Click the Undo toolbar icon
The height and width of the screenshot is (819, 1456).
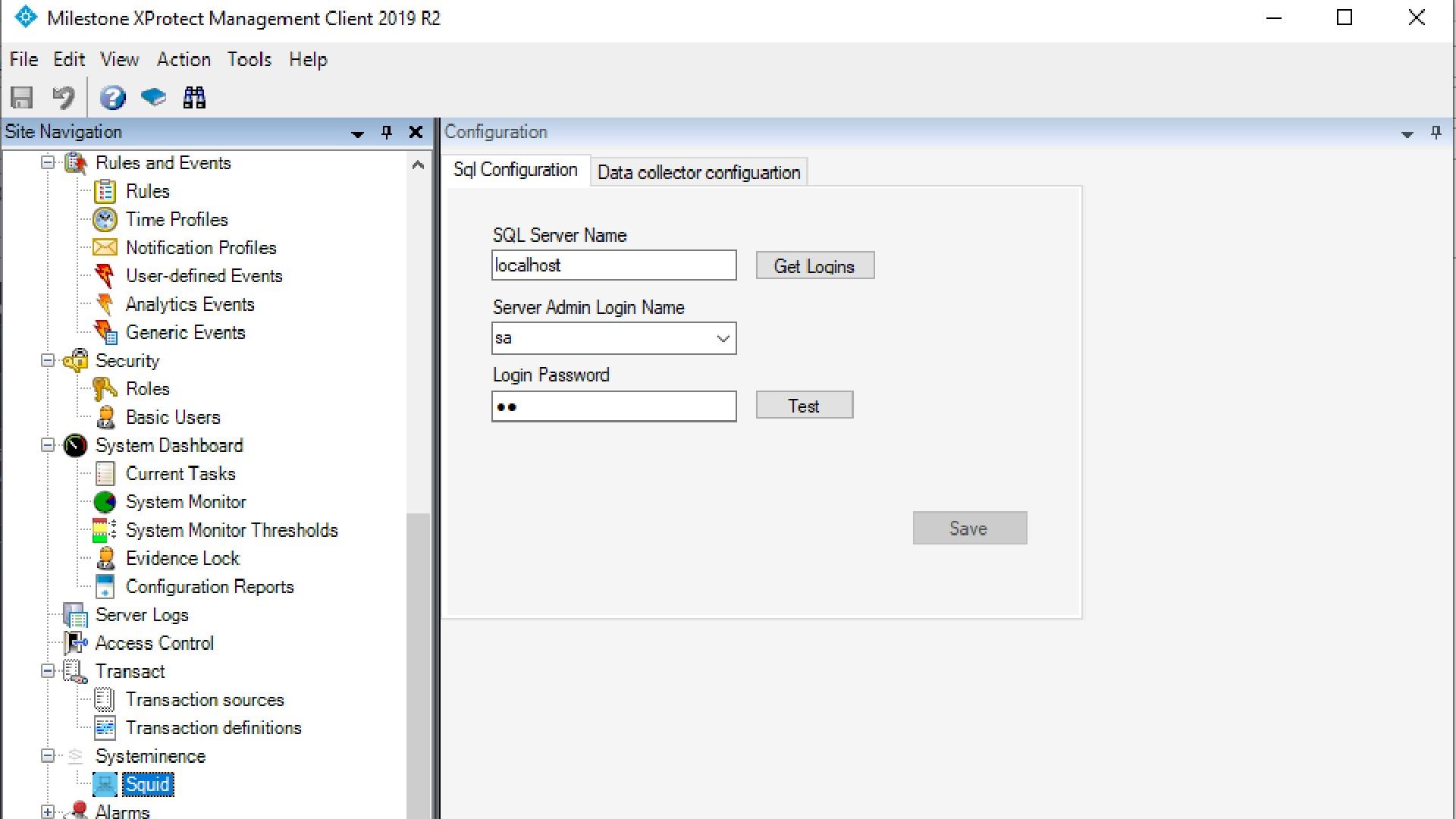click(x=64, y=98)
